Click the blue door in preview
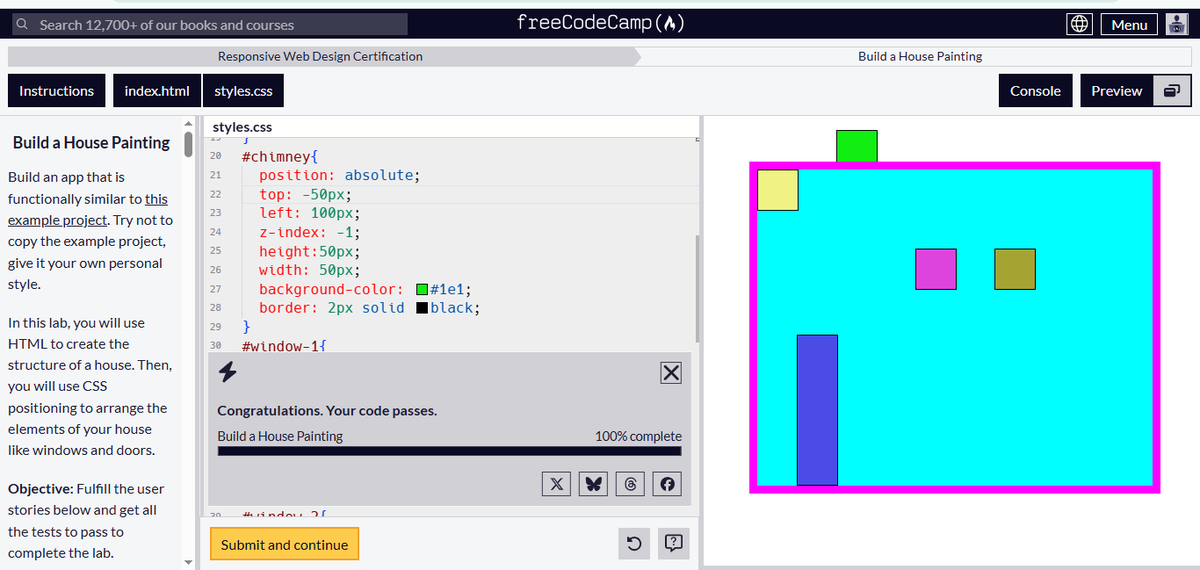Screen dimensions: 1200x570 (817, 410)
